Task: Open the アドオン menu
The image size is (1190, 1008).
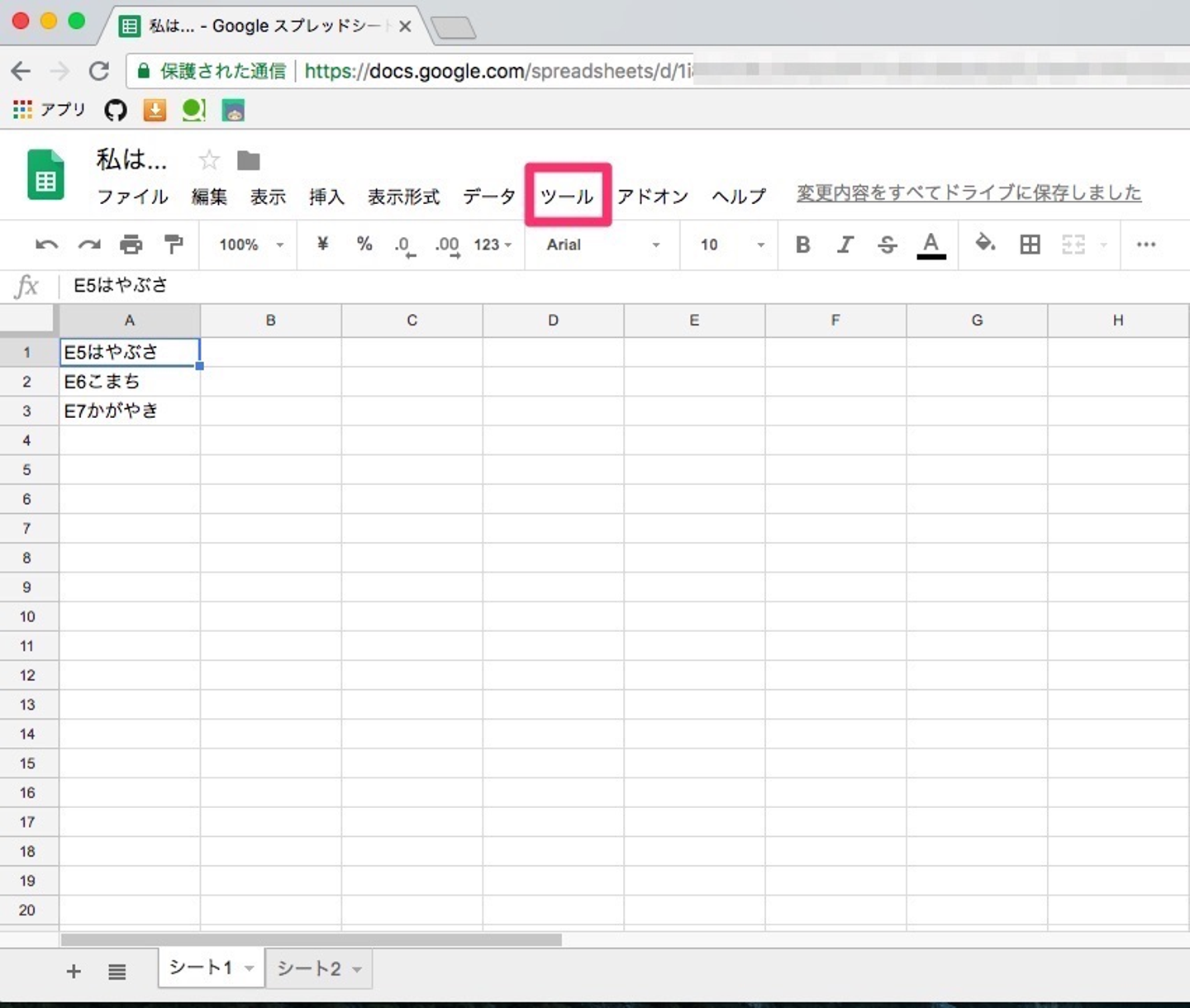Action: click(653, 197)
